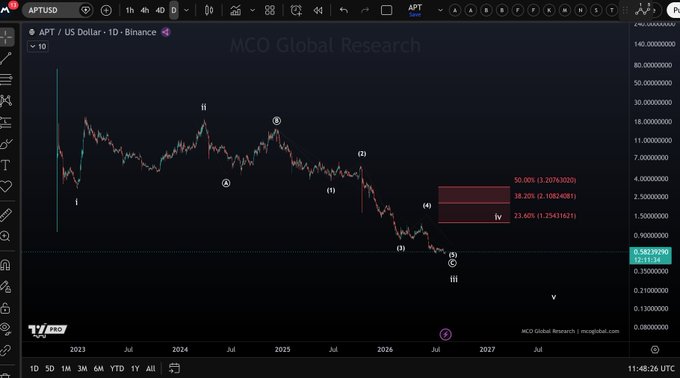This screenshot has height=378, width=680.
Task: Click the M circle shortcut in the toolbar
Action: pos(565,10)
